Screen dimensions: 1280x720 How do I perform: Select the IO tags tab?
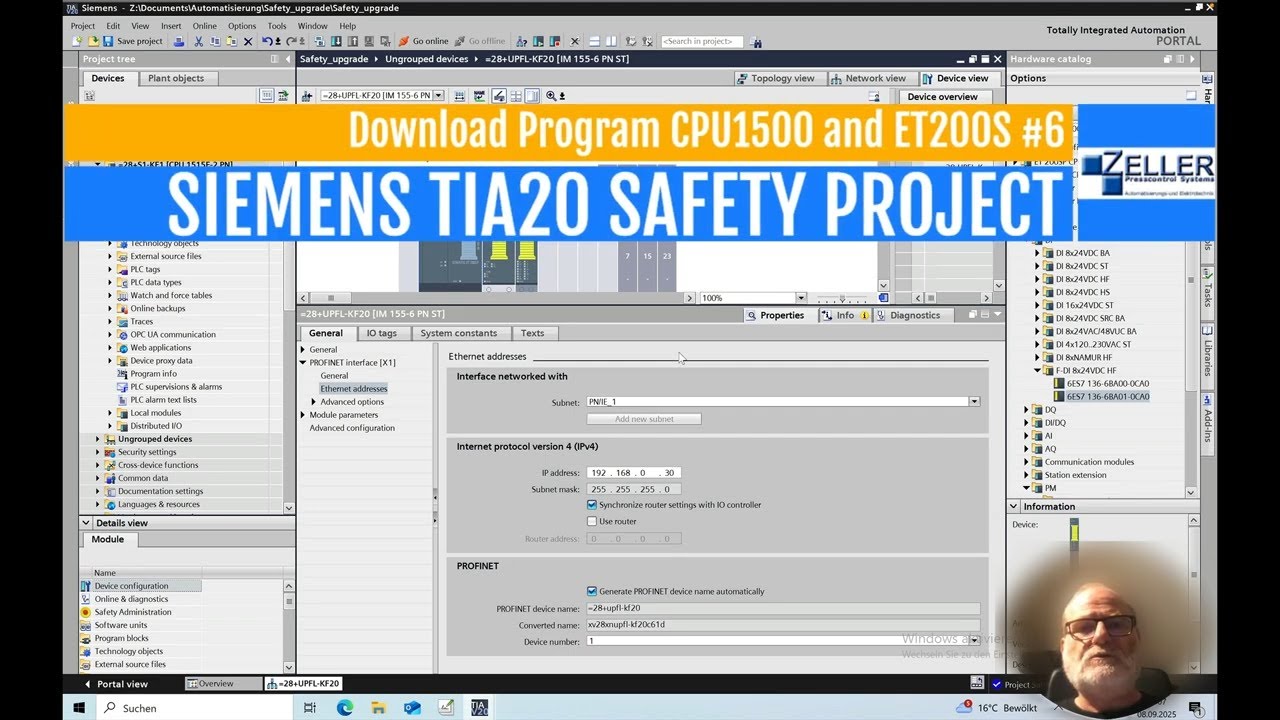[381, 333]
